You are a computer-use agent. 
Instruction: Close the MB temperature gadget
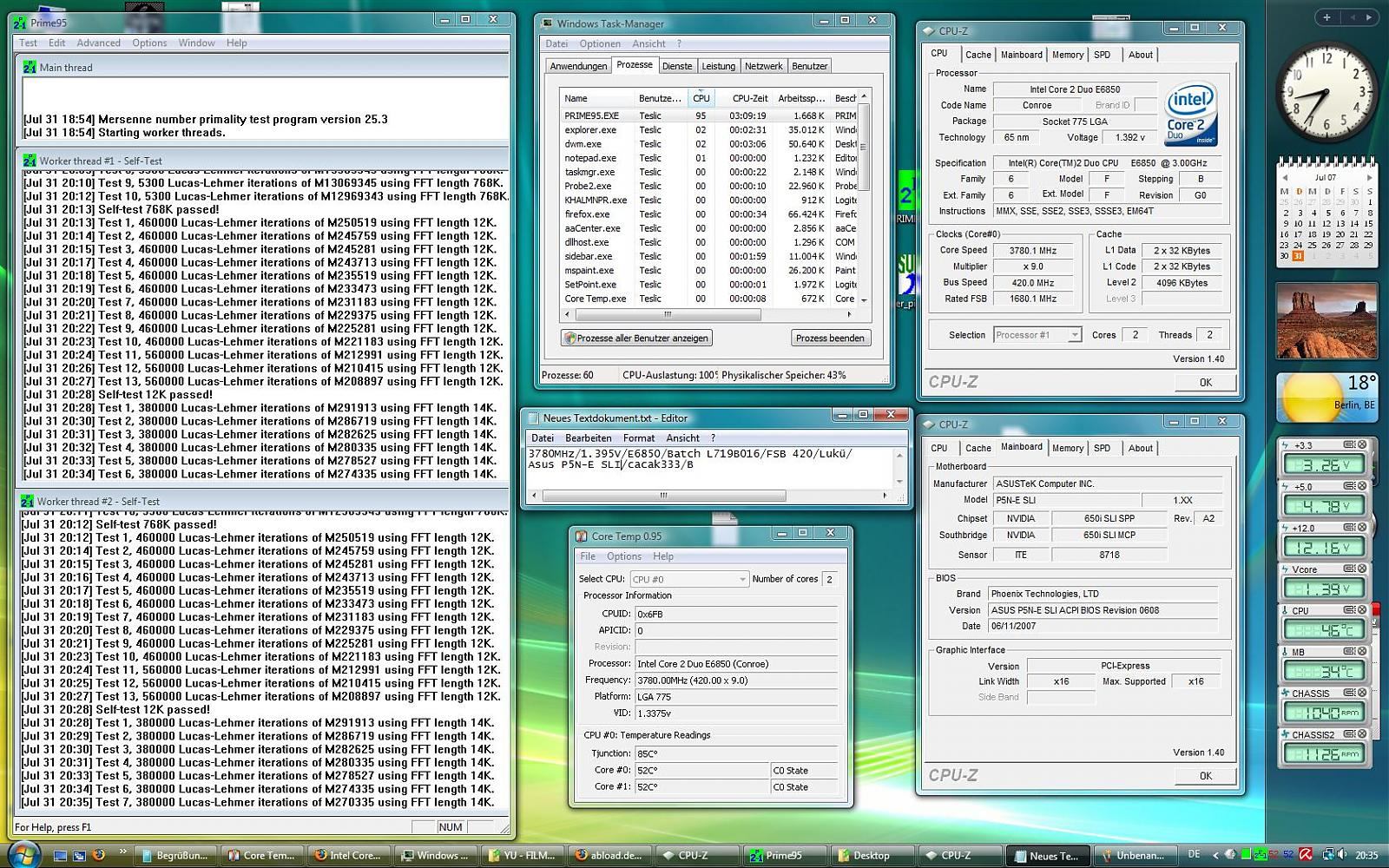click(1362, 652)
